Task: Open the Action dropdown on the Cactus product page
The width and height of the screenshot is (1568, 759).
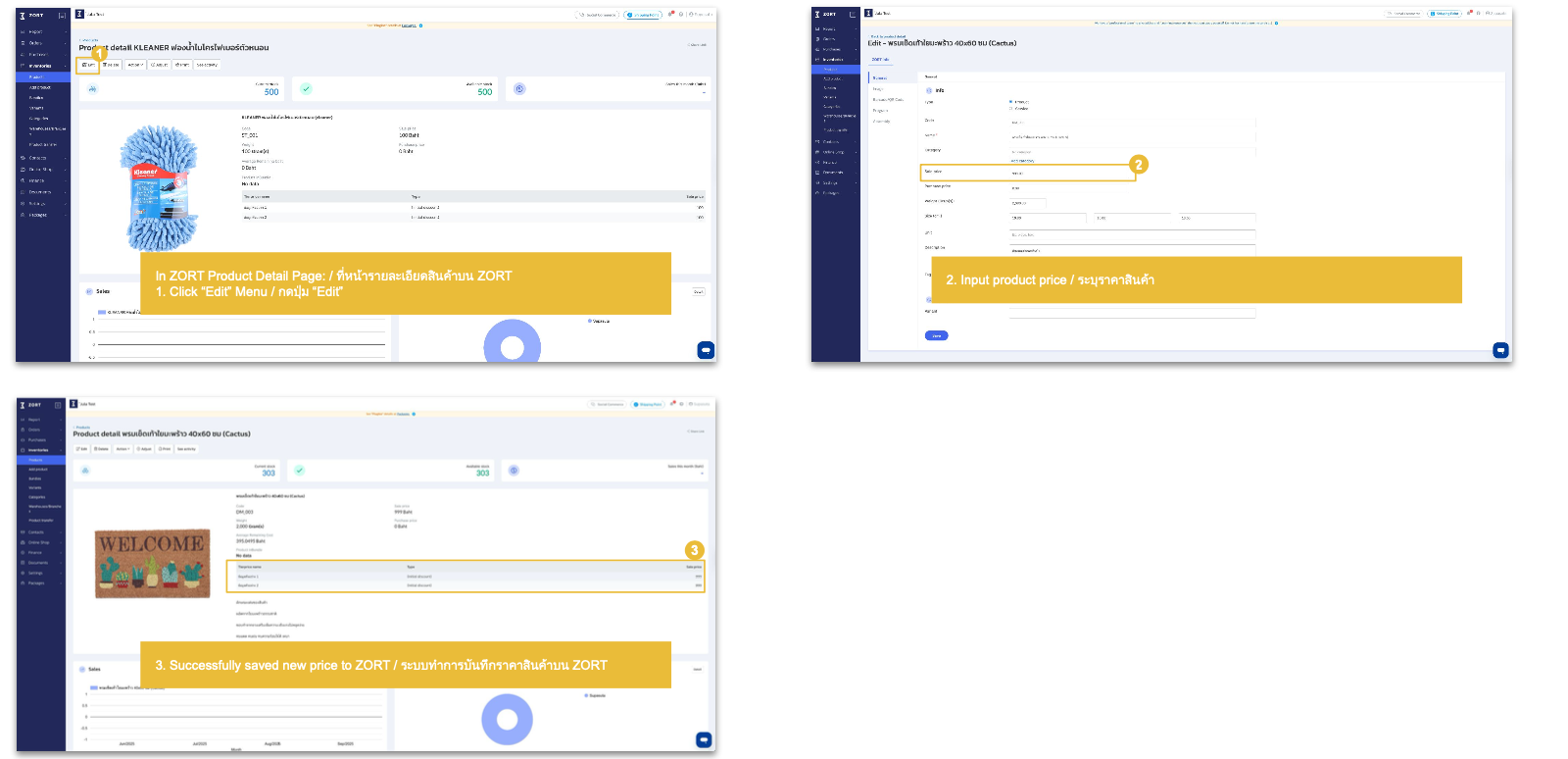Action: (x=122, y=449)
